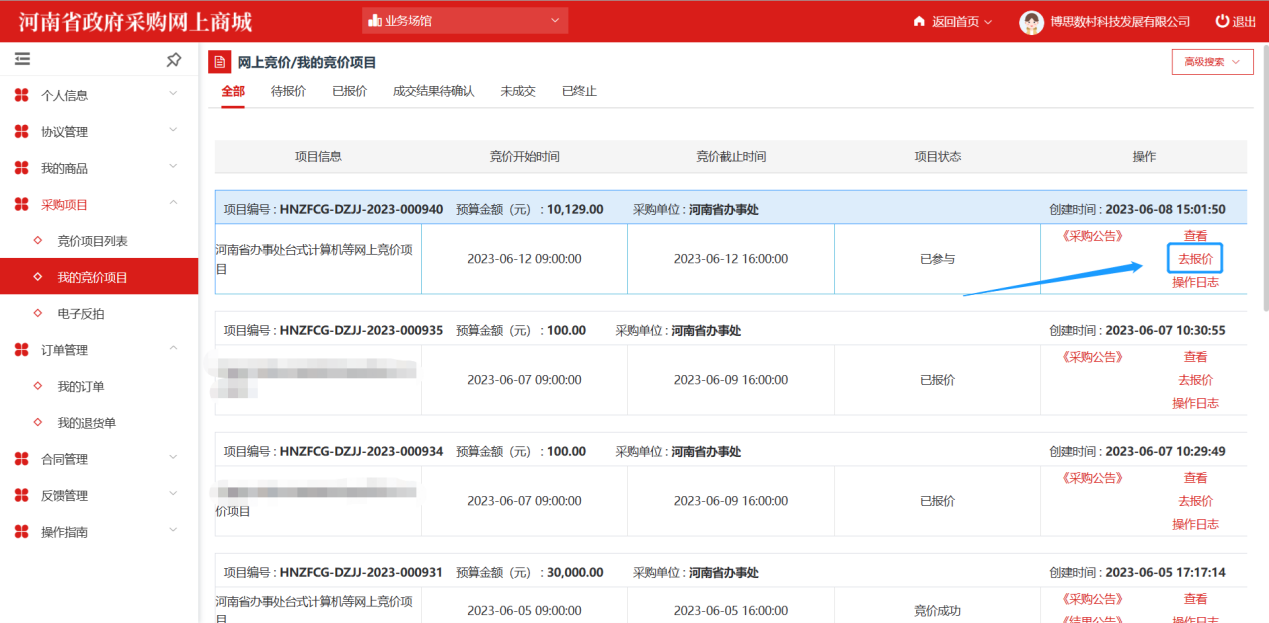Open 操作日志 for project 000940

click(1195, 282)
